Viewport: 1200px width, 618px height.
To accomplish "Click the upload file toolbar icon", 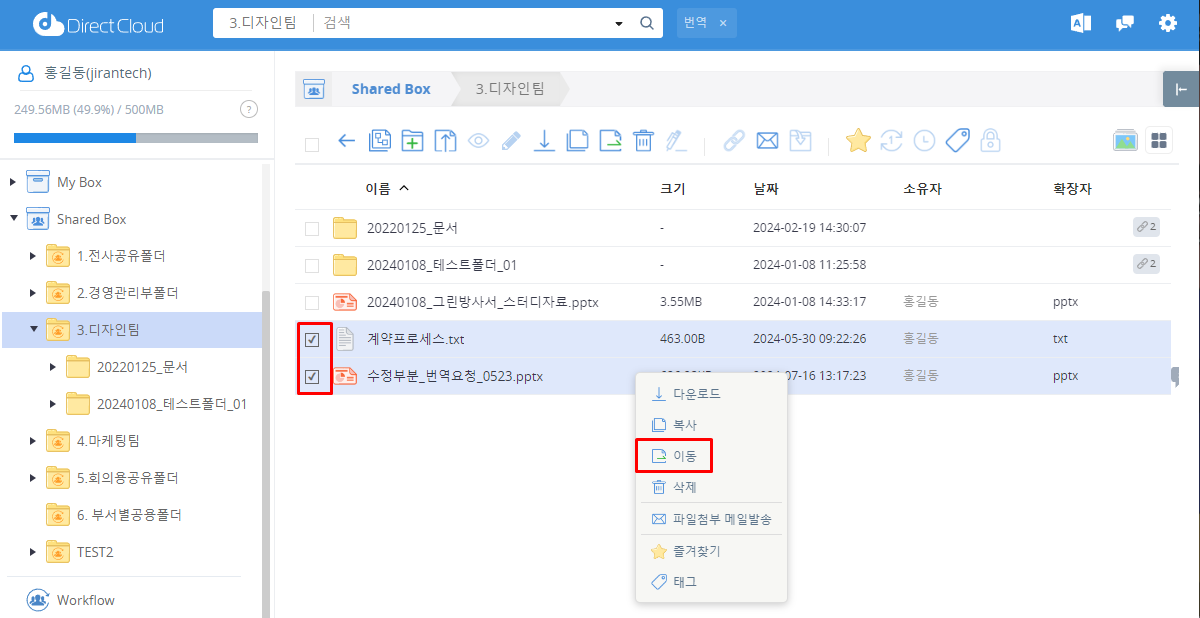I will (445, 141).
